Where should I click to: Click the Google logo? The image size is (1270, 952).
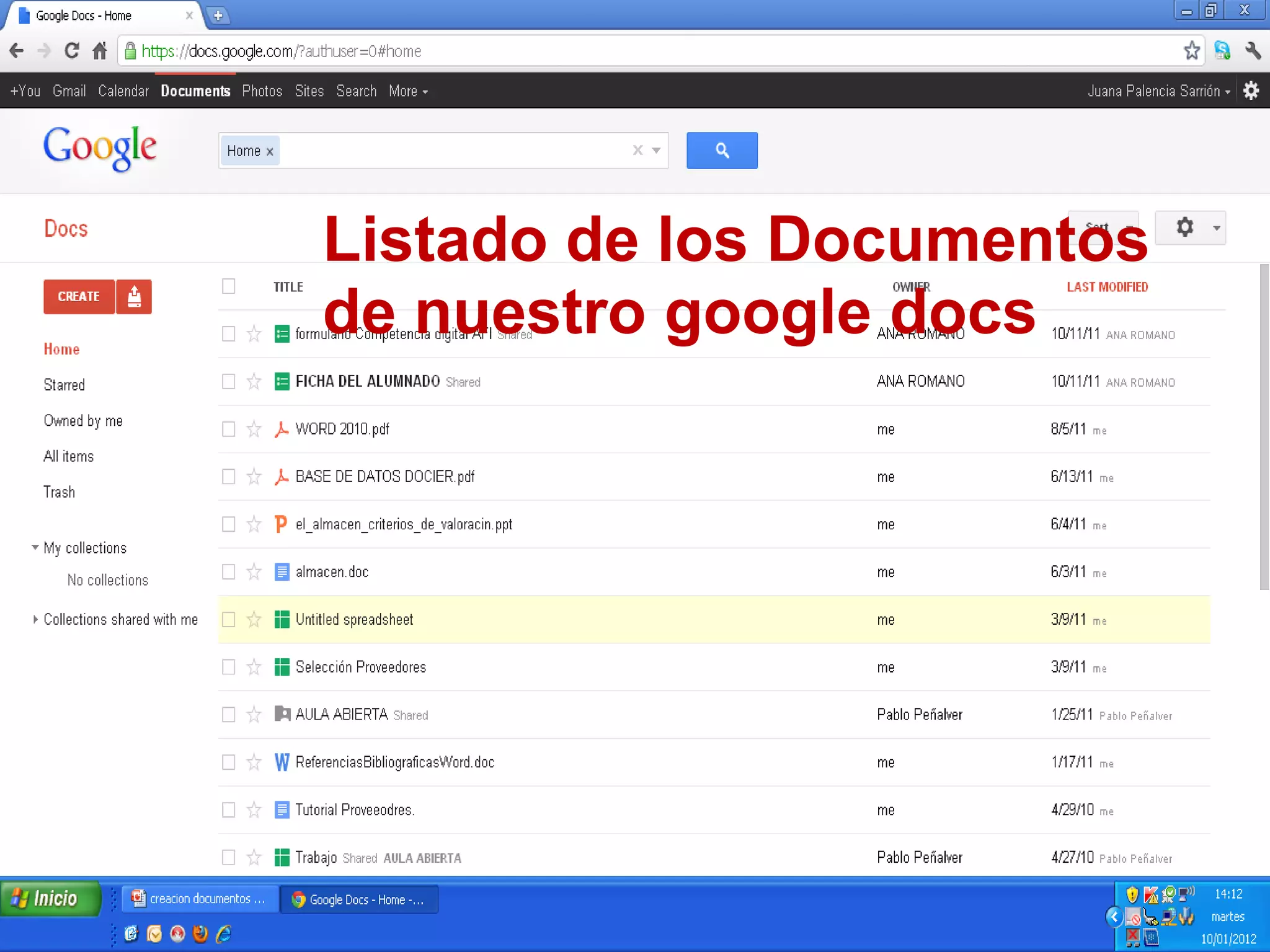pos(99,149)
